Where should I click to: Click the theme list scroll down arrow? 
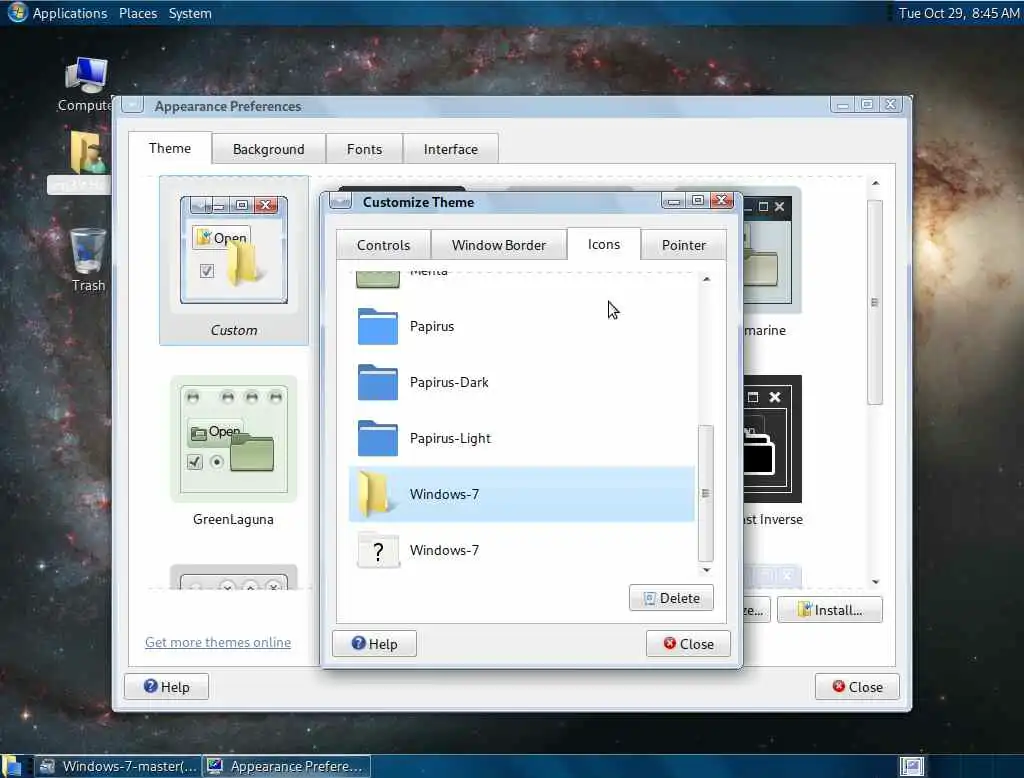tap(876, 581)
